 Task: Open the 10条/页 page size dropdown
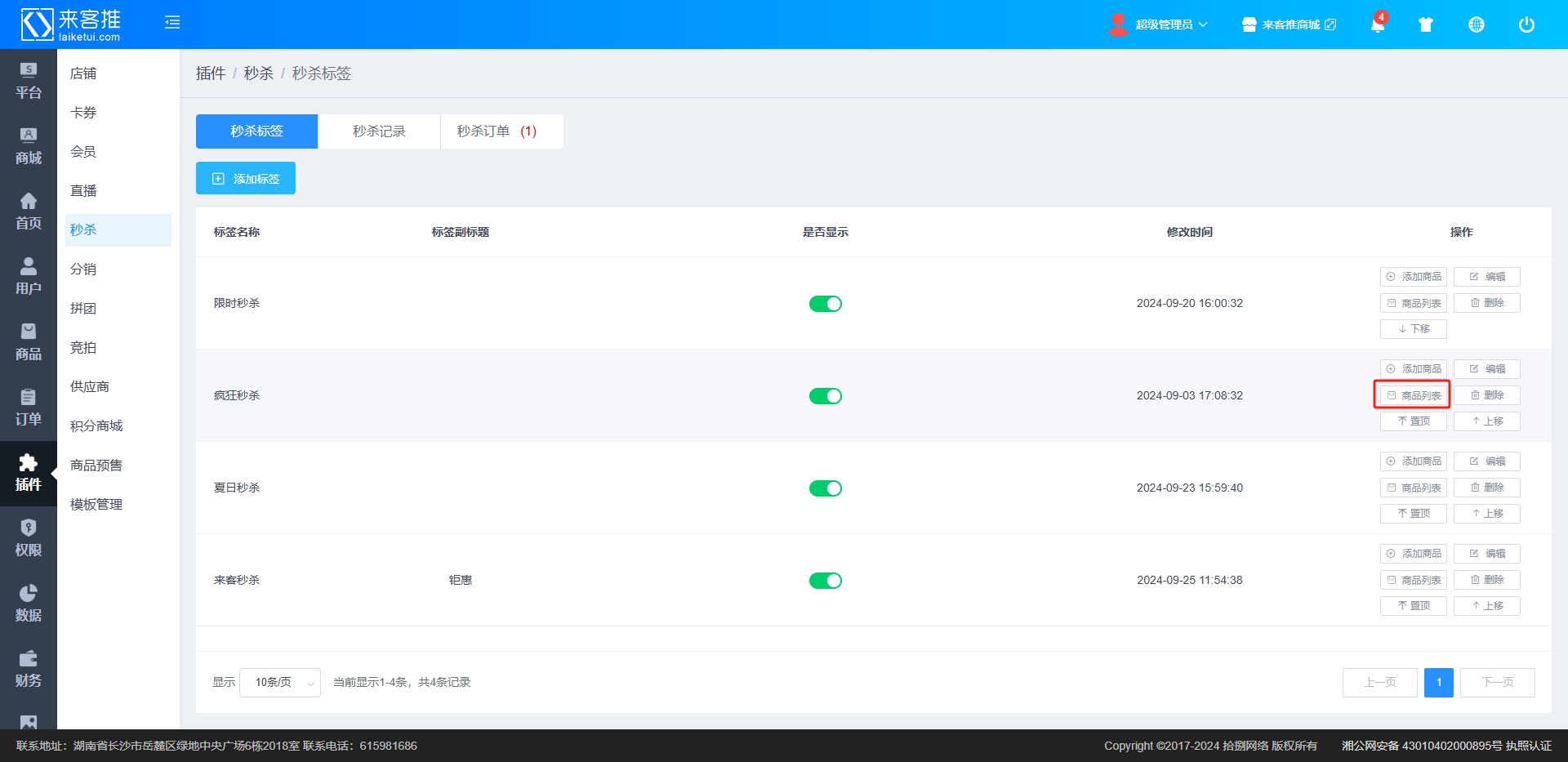(280, 682)
